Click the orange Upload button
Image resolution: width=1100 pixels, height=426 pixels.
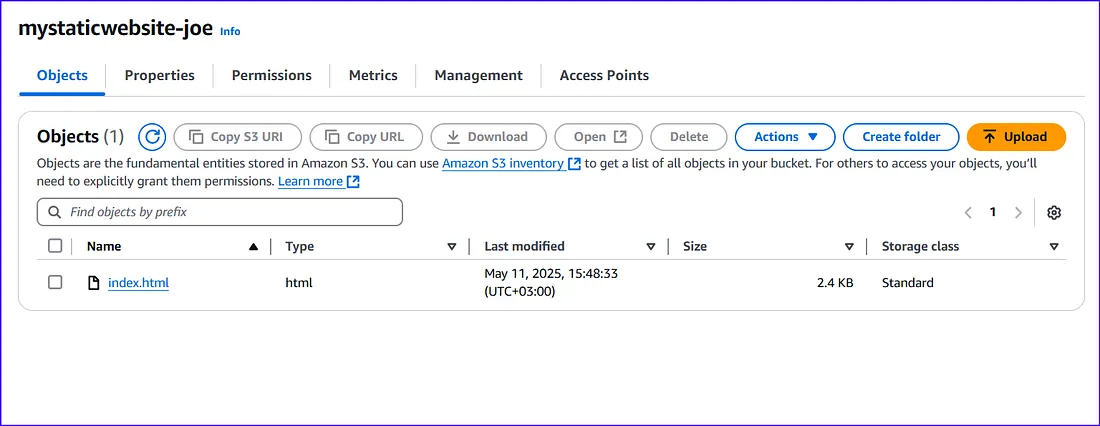[x=1016, y=137]
